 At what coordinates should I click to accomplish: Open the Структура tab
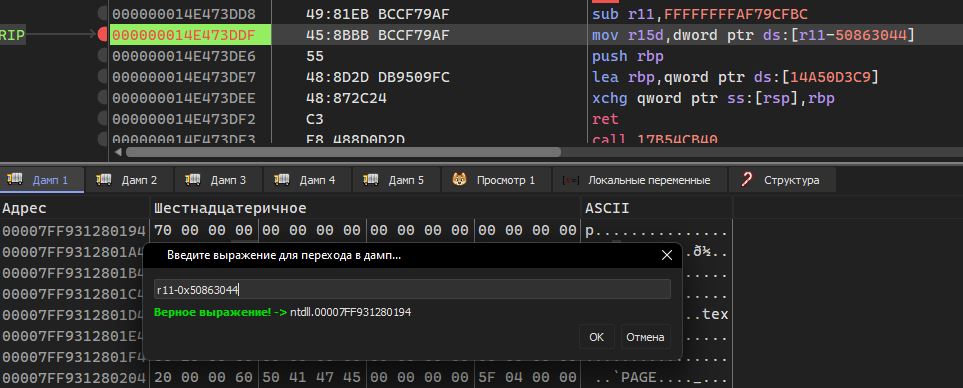click(x=782, y=180)
